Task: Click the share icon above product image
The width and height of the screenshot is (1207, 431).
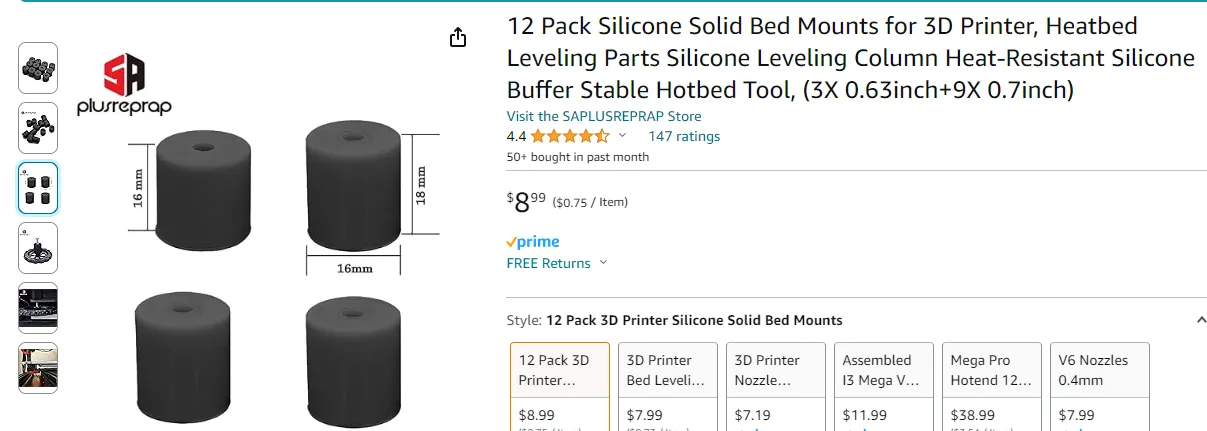Action: [x=458, y=38]
